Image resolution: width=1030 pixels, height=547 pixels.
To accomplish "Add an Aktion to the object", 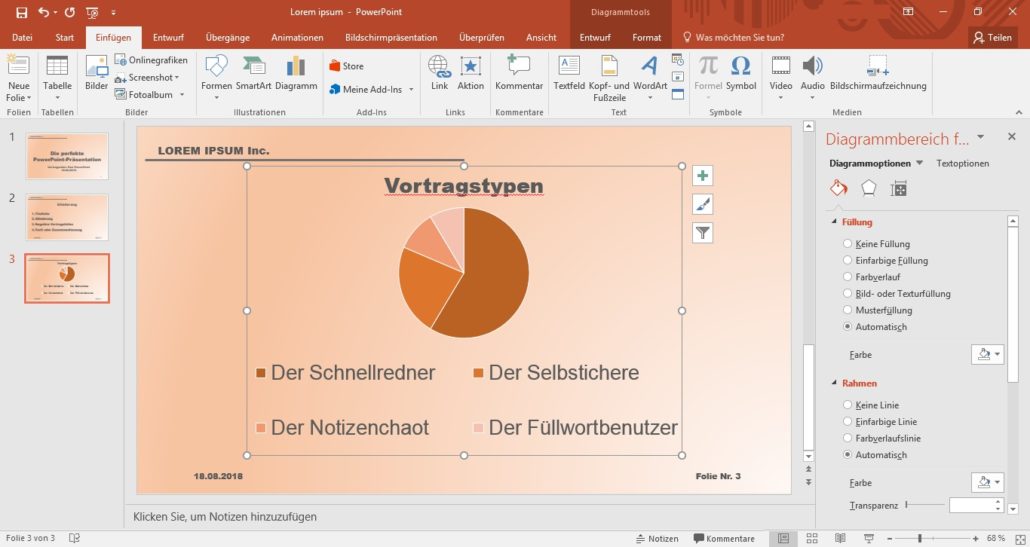I will point(470,74).
